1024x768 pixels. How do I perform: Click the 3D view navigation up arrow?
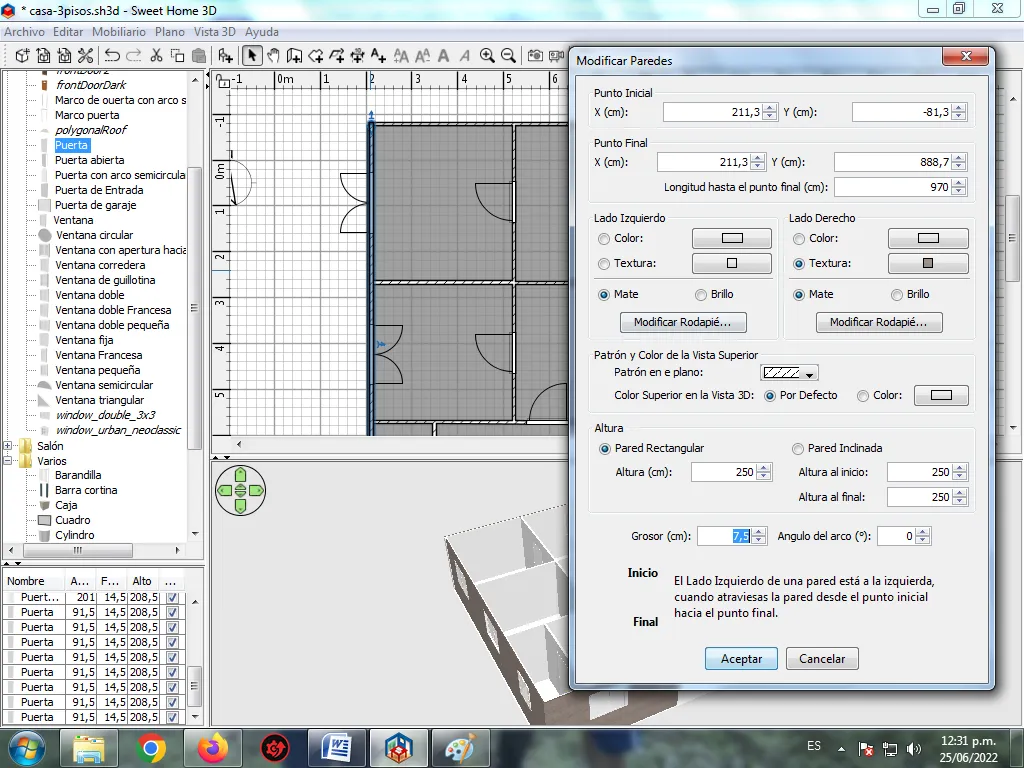pos(240,475)
